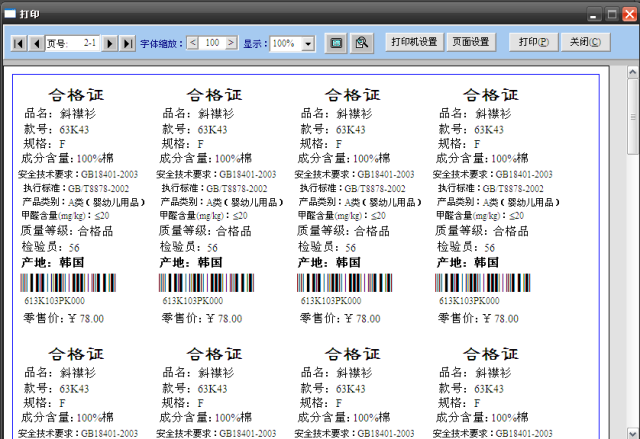This screenshot has width=640, height=439.
Task: Go to the previous page
Action: 34,44
